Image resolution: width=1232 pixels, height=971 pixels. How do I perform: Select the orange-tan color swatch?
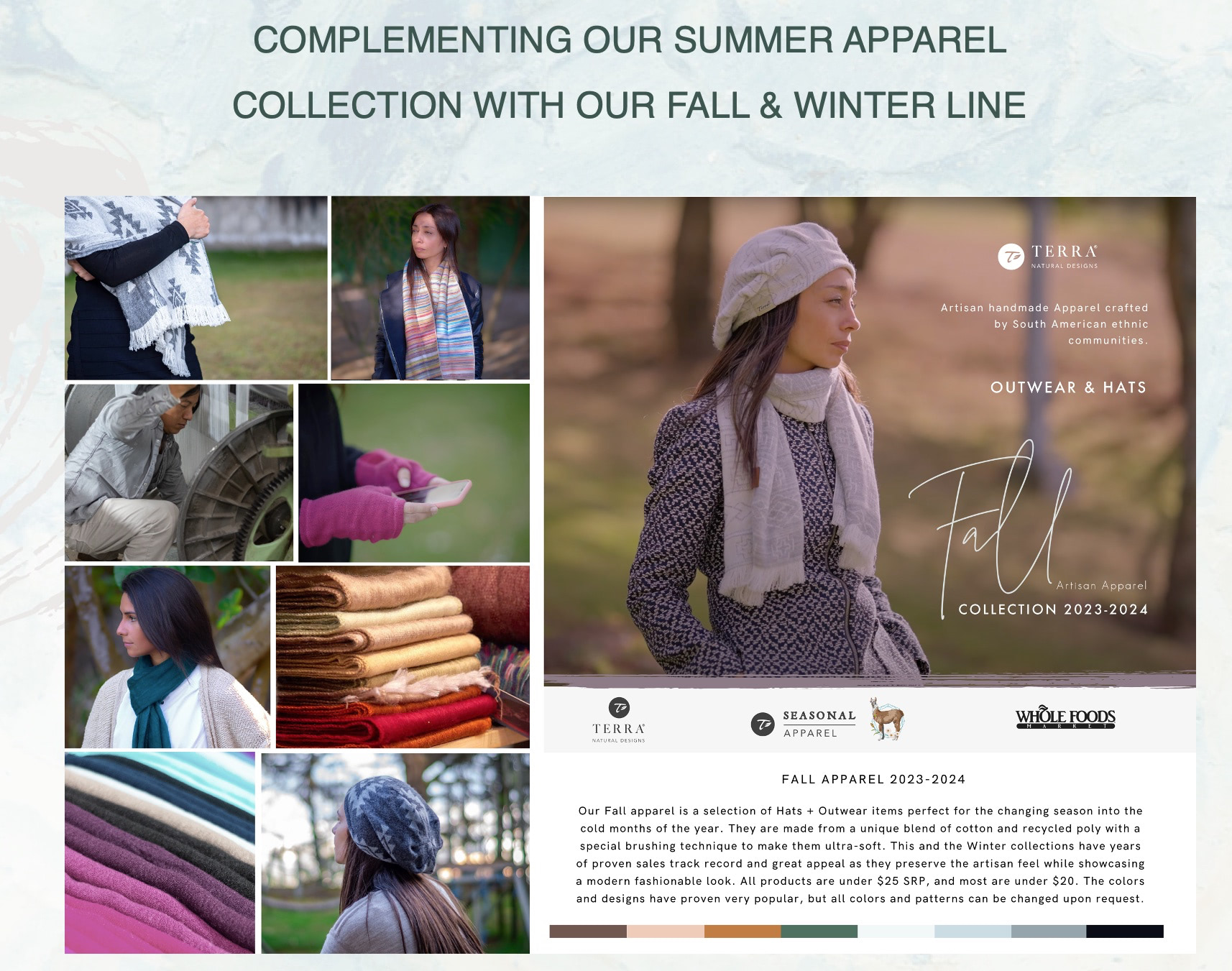[x=743, y=931]
